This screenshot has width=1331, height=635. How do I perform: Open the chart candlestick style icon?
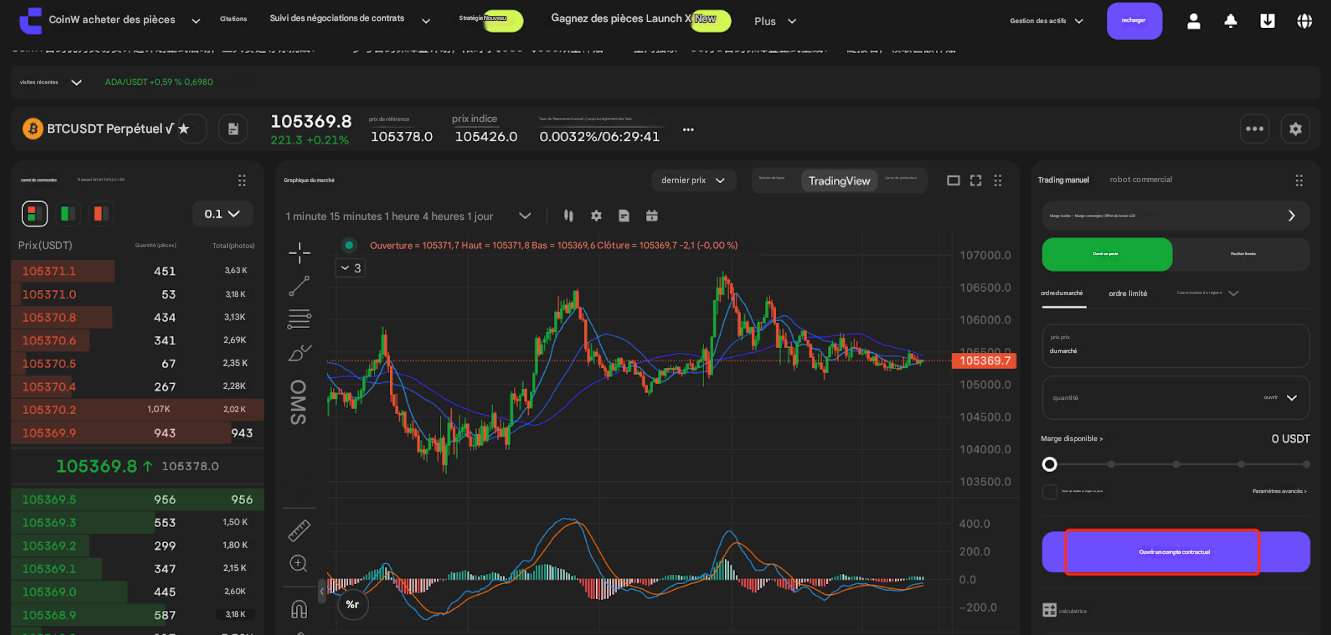point(569,215)
